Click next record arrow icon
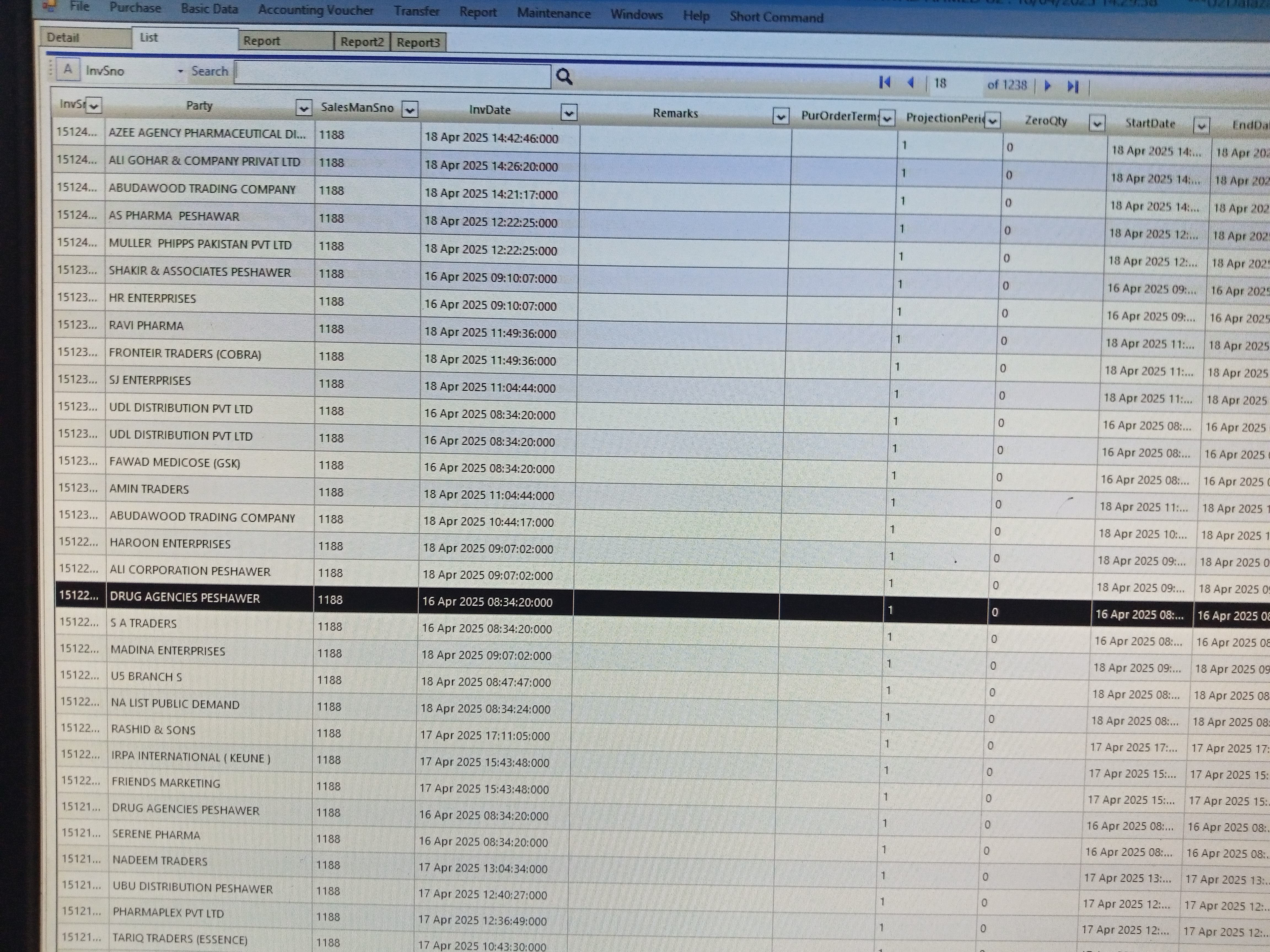 coord(1047,85)
